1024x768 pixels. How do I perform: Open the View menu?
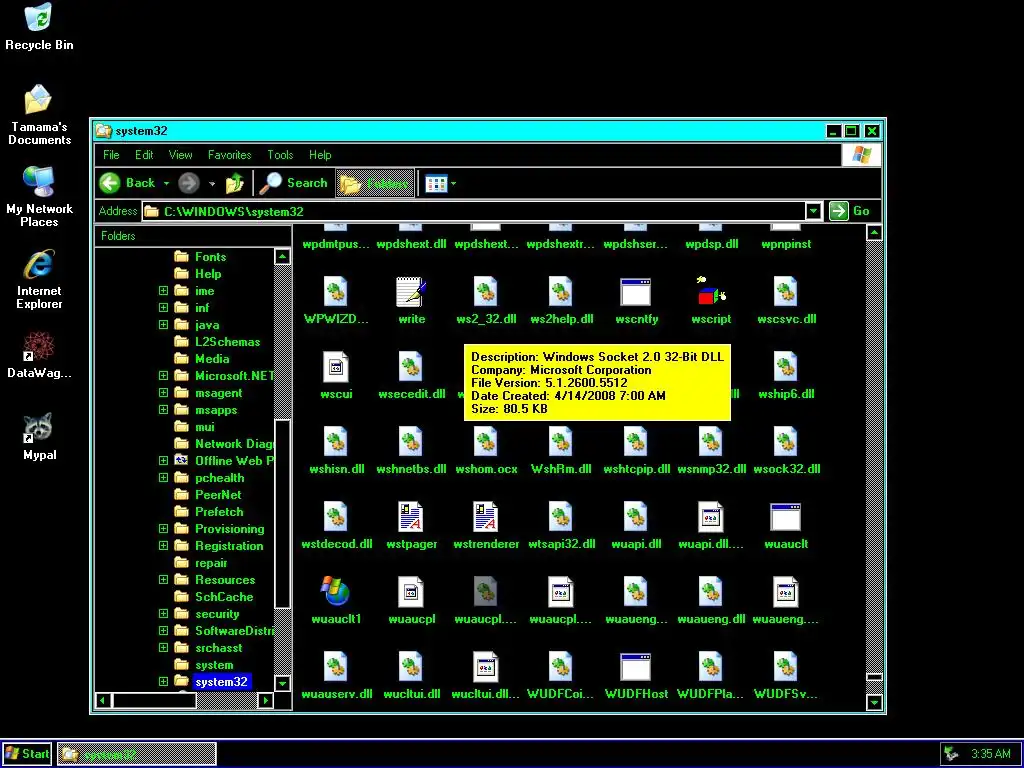[180, 155]
